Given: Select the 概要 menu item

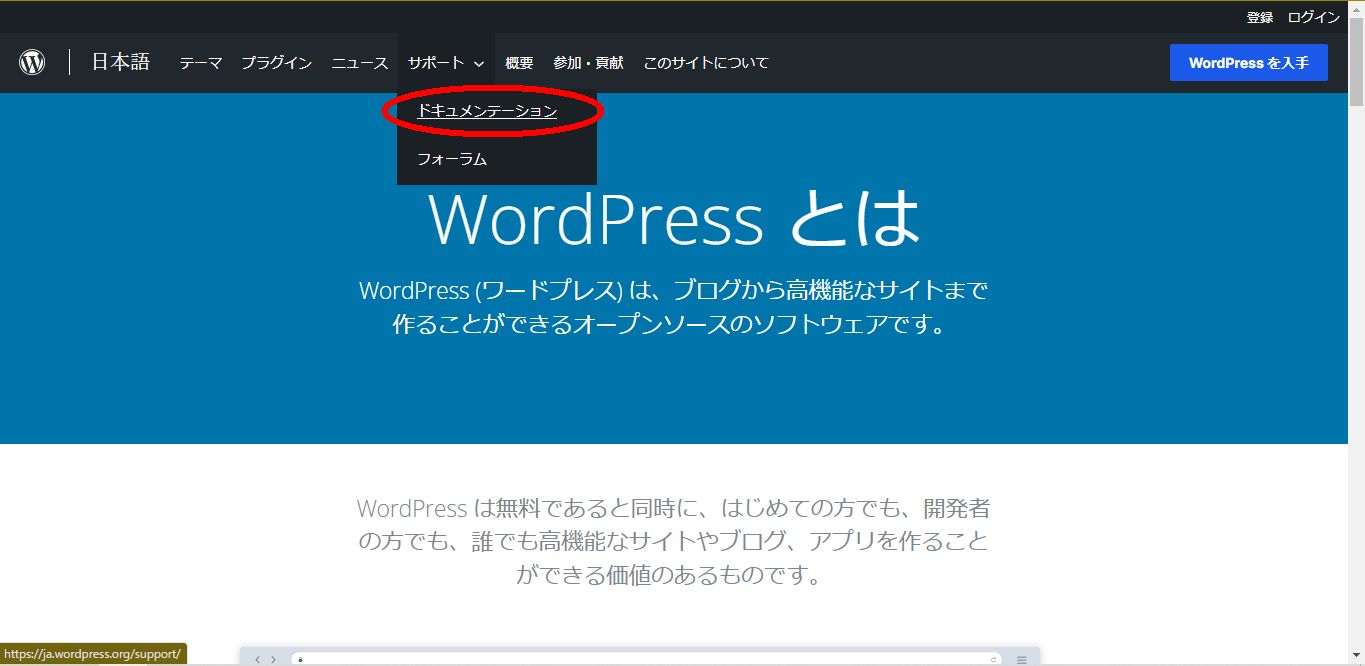Looking at the screenshot, I should coord(519,63).
